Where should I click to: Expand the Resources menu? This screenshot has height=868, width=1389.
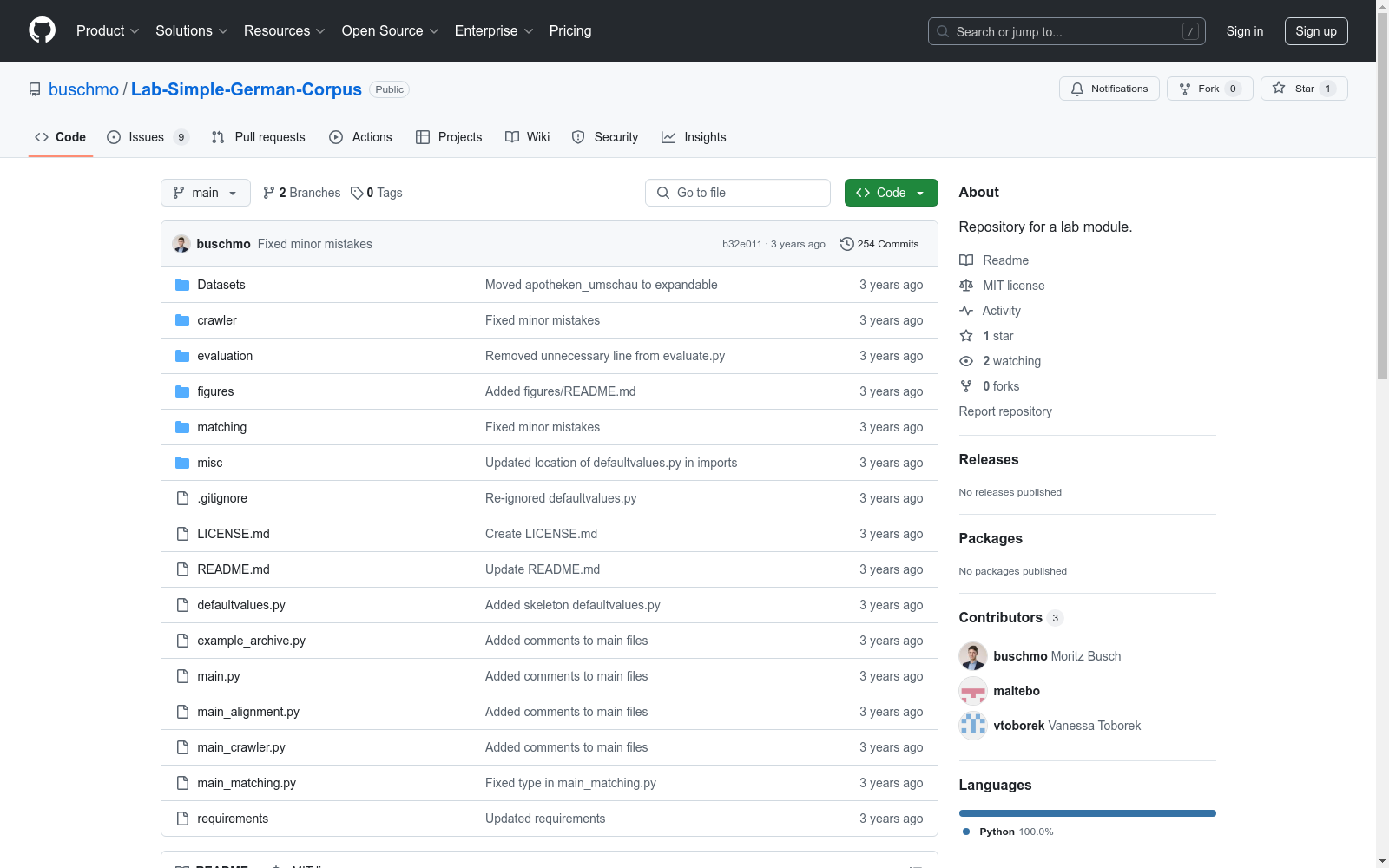coord(285,30)
